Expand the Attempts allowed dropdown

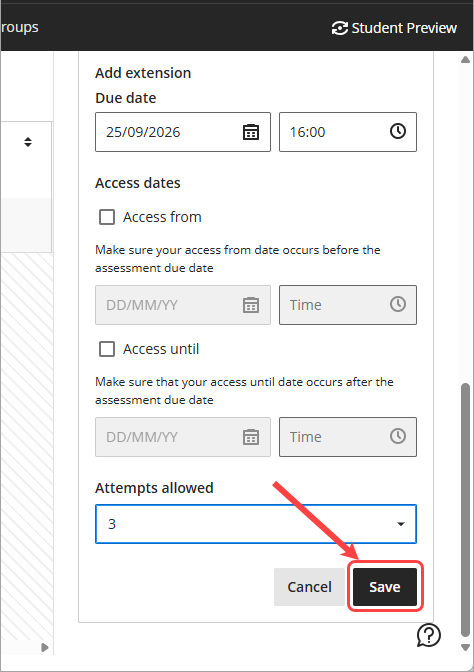256,524
